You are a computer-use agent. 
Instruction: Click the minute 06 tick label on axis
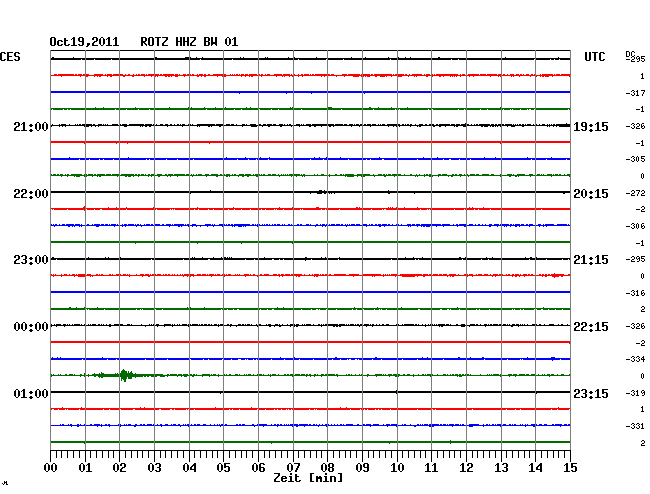tap(258, 468)
